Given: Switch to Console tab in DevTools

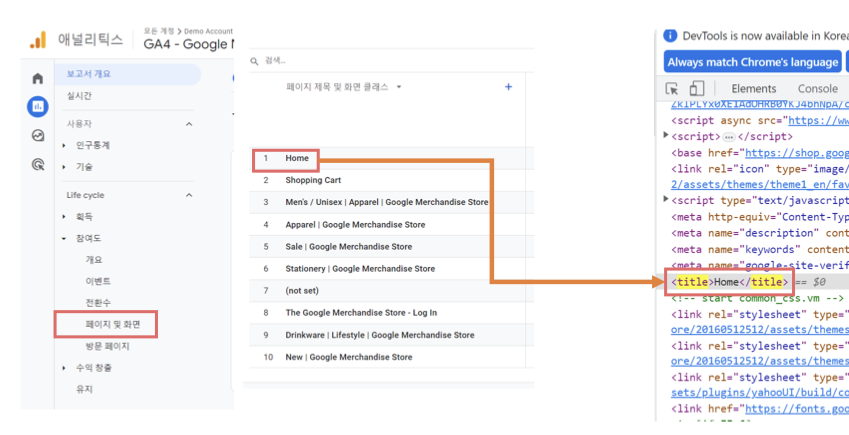Looking at the screenshot, I should (818, 89).
